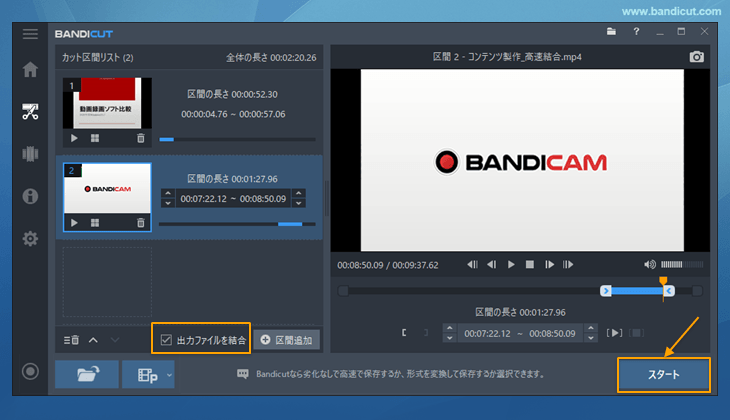Click the hint speech-bubble icon in bottom bar
The width and height of the screenshot is (730, 420).
coord(243,374)
